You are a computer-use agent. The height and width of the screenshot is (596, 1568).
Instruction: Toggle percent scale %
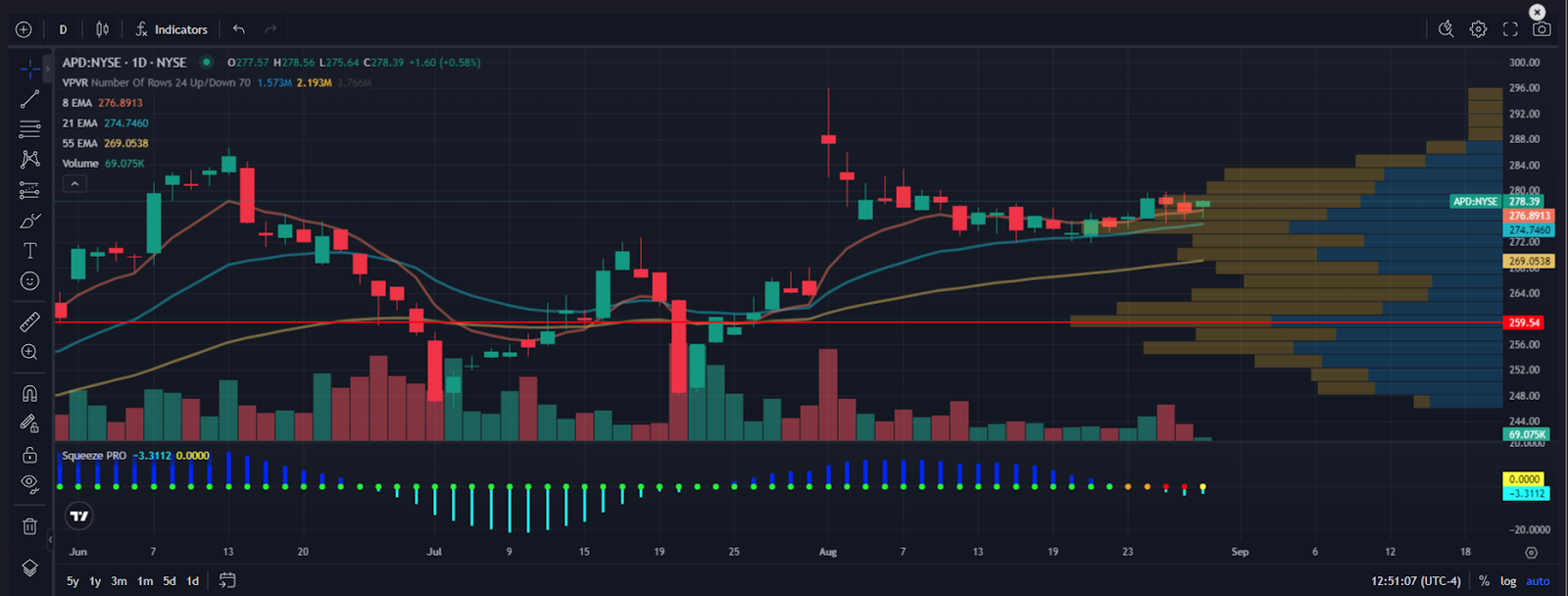pyautogui.click(x=1485, y=581)
